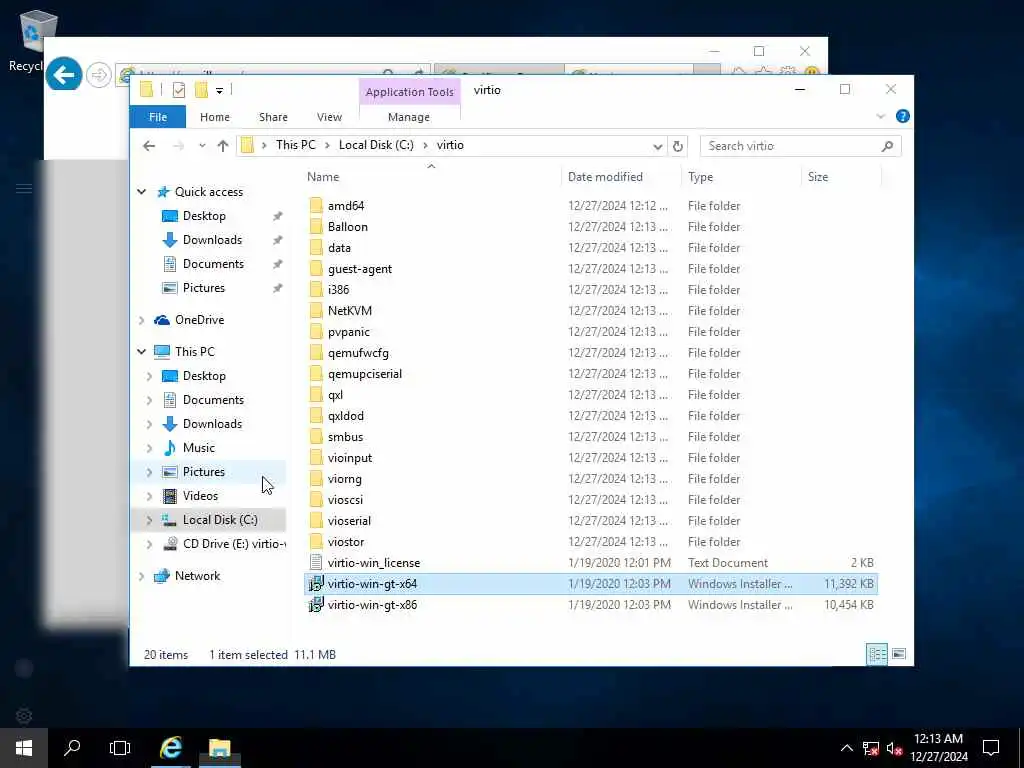
Task: Open the Manage tab under Application Tools
Action: pyautogui.click(x=409, y=117)
